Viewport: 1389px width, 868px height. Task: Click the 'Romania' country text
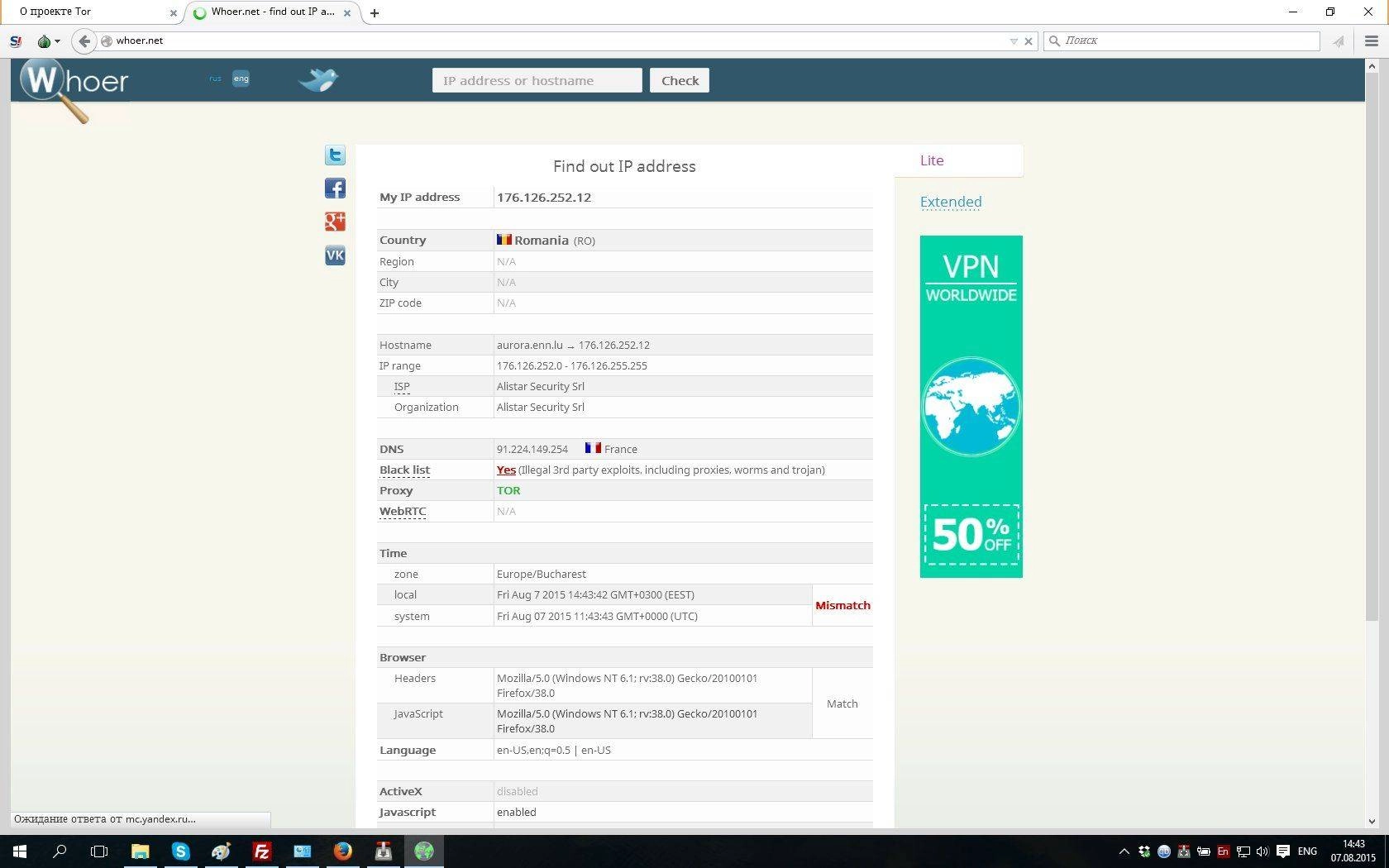(542, 240)
